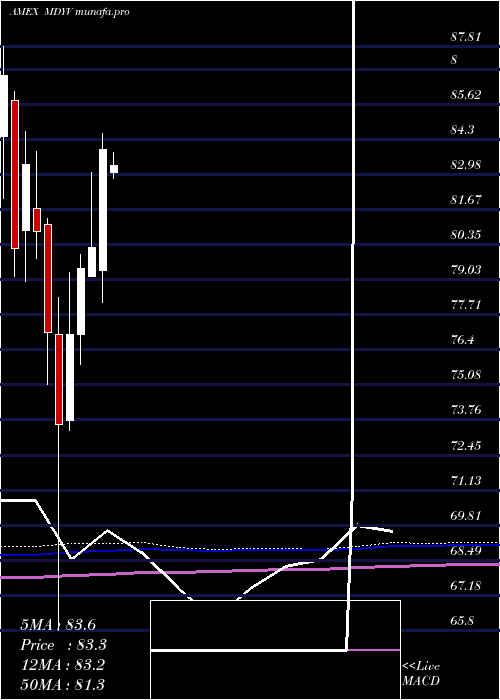This screenshot has height=700, width=500.
Task: Click the 50MA 81.3 readout
Action: (62, 685)
